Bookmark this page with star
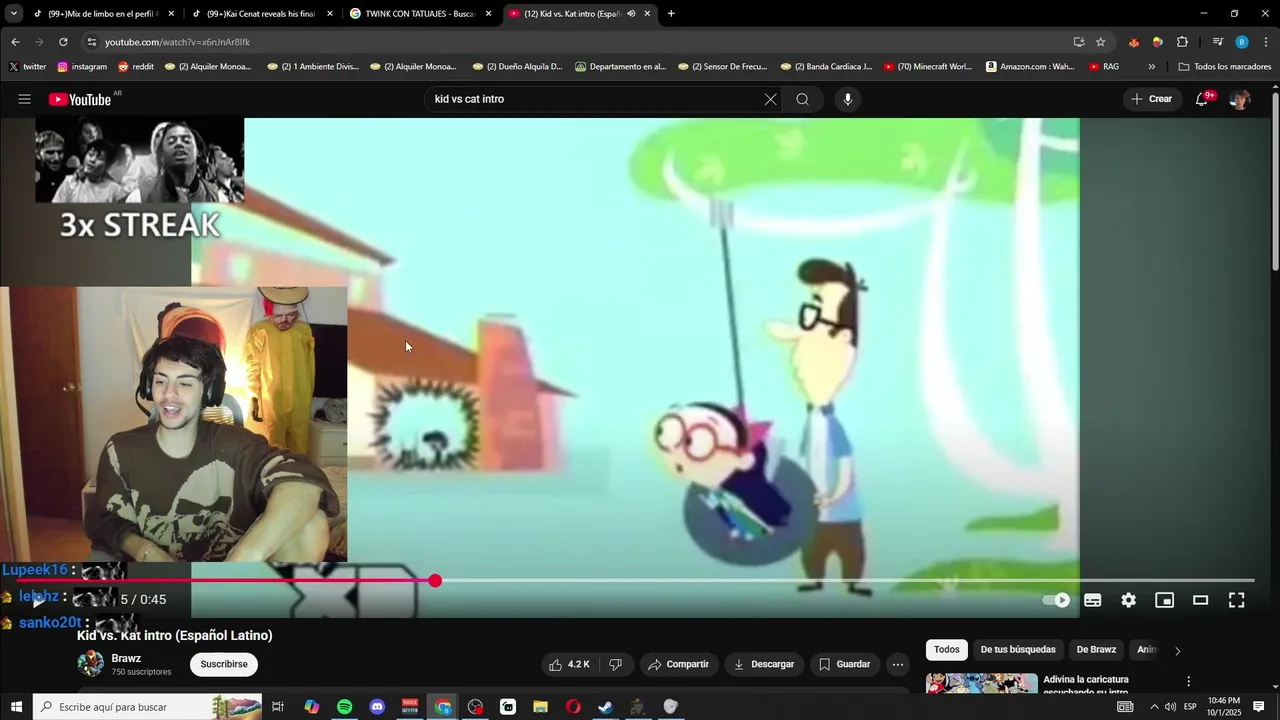This screenshot has width=1280, height=720. 1101,42
